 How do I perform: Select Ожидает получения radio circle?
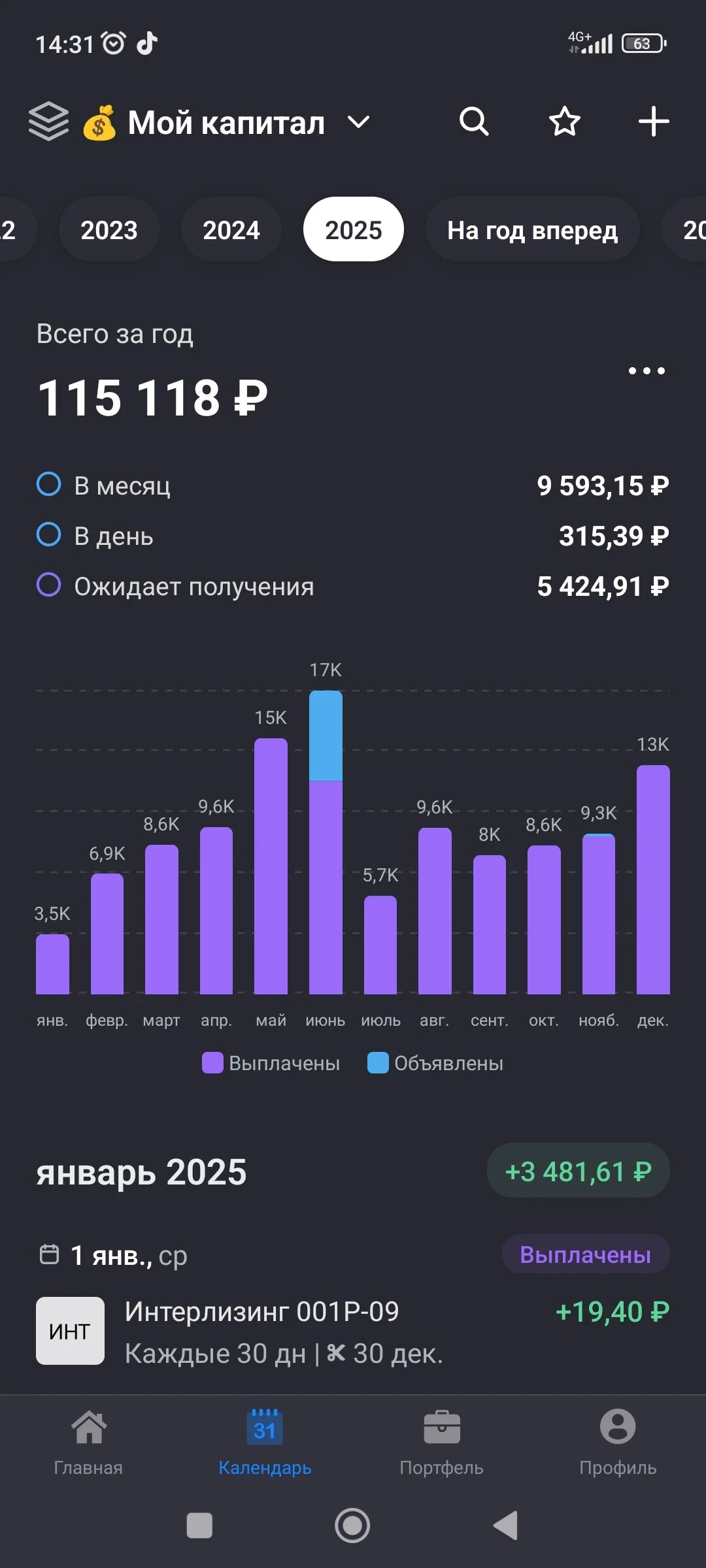[x=49, y=585]
